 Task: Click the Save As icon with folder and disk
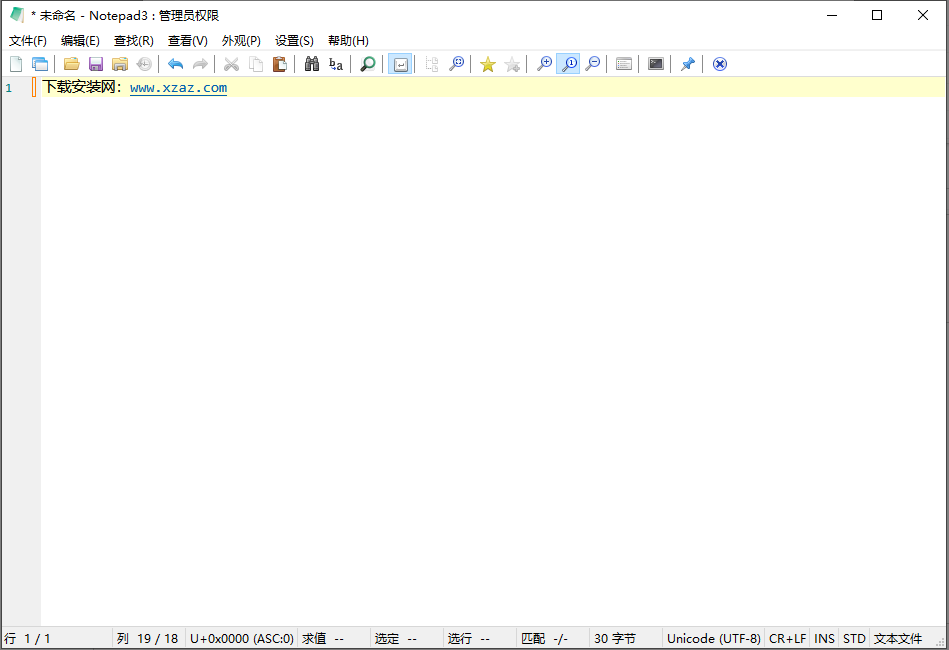tap(120, 64)
